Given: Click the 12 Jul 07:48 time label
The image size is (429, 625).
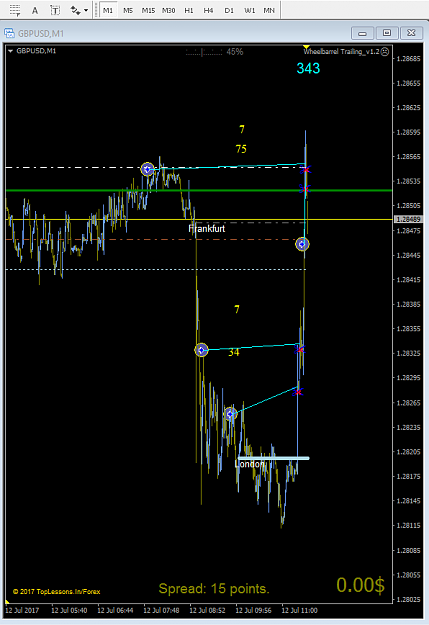Looking at the screenshot, I should pyautogui.click(x=161, y=611).
